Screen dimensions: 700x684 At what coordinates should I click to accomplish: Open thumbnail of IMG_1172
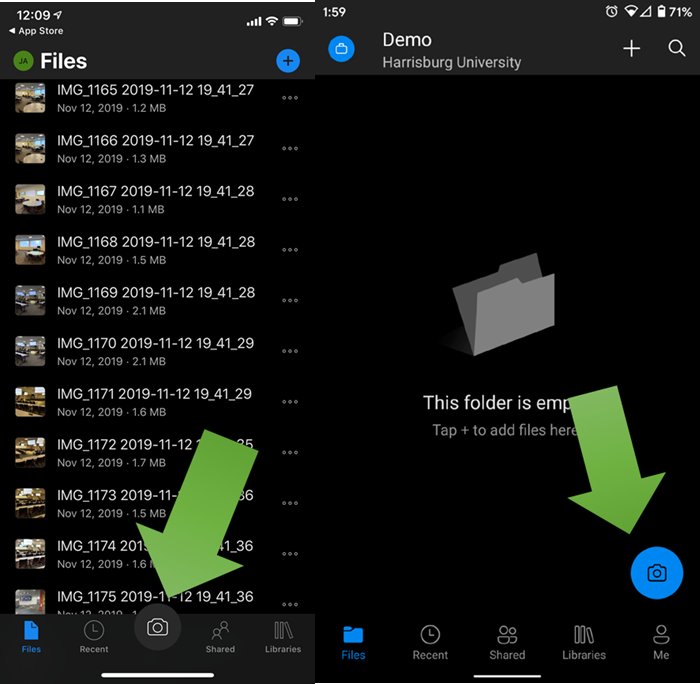click(x=30, y=452)
